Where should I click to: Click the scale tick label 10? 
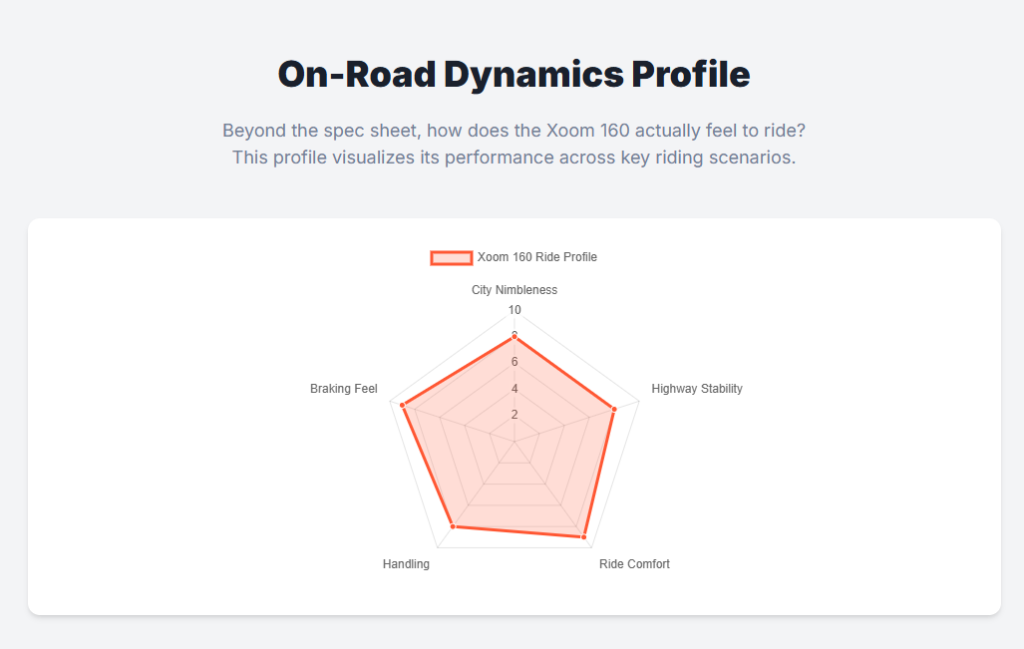(x=514, y=310)
